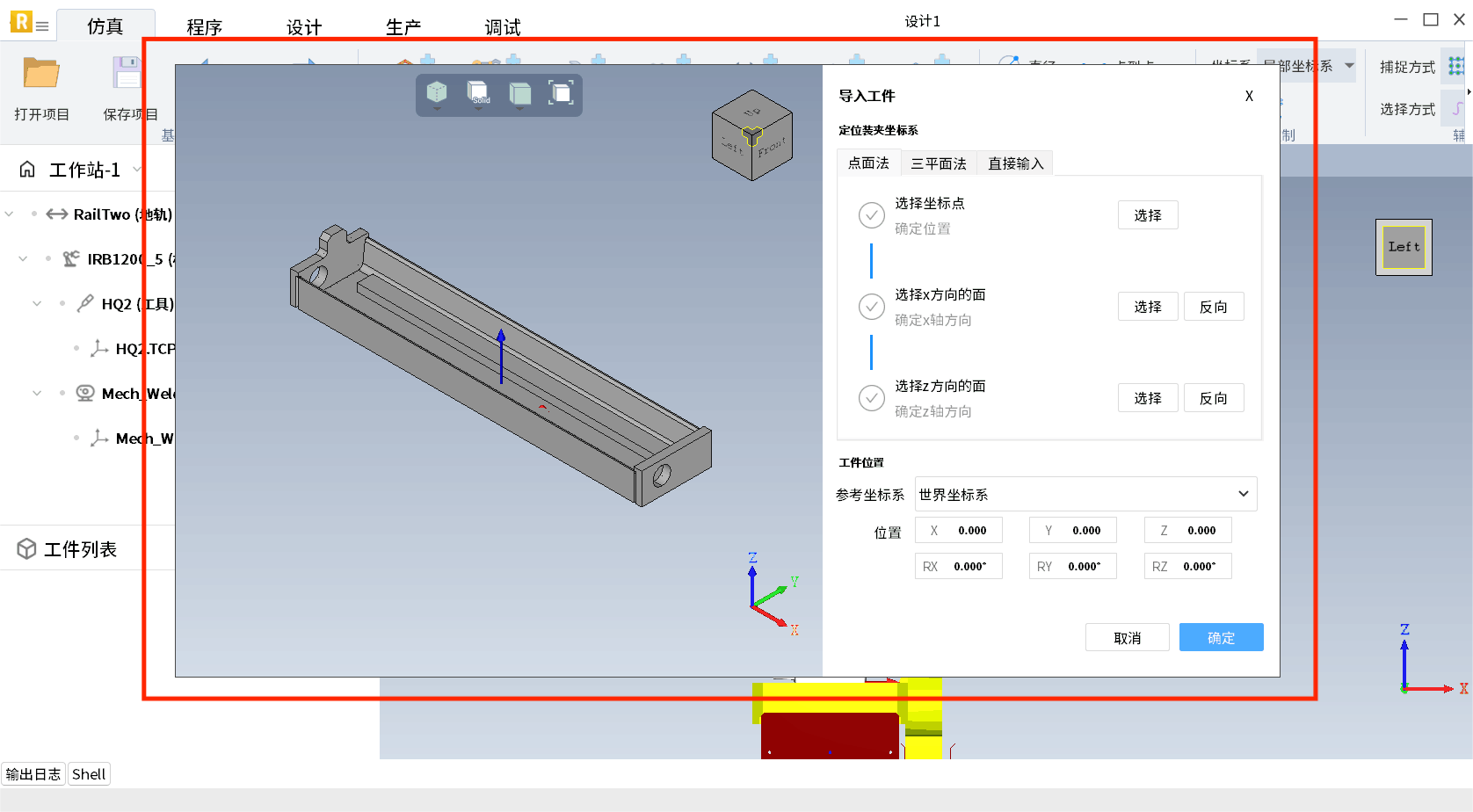
Task: Click 反向 for the x direction face
Action: tap(1213, 307)
